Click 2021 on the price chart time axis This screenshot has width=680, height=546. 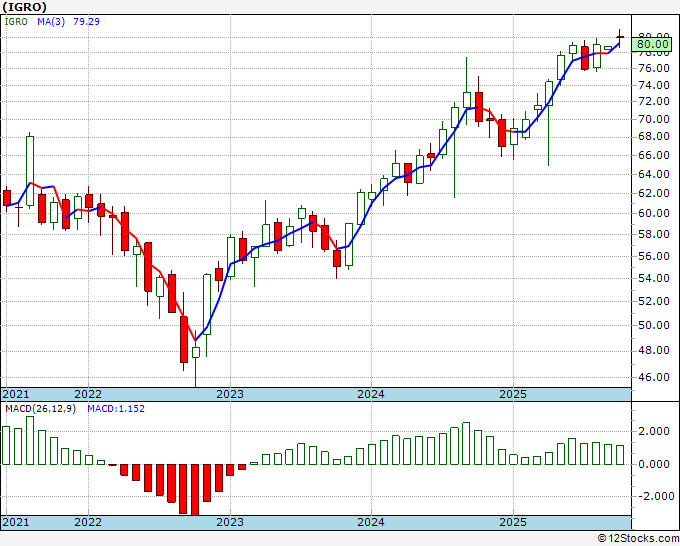coord(16,394)
